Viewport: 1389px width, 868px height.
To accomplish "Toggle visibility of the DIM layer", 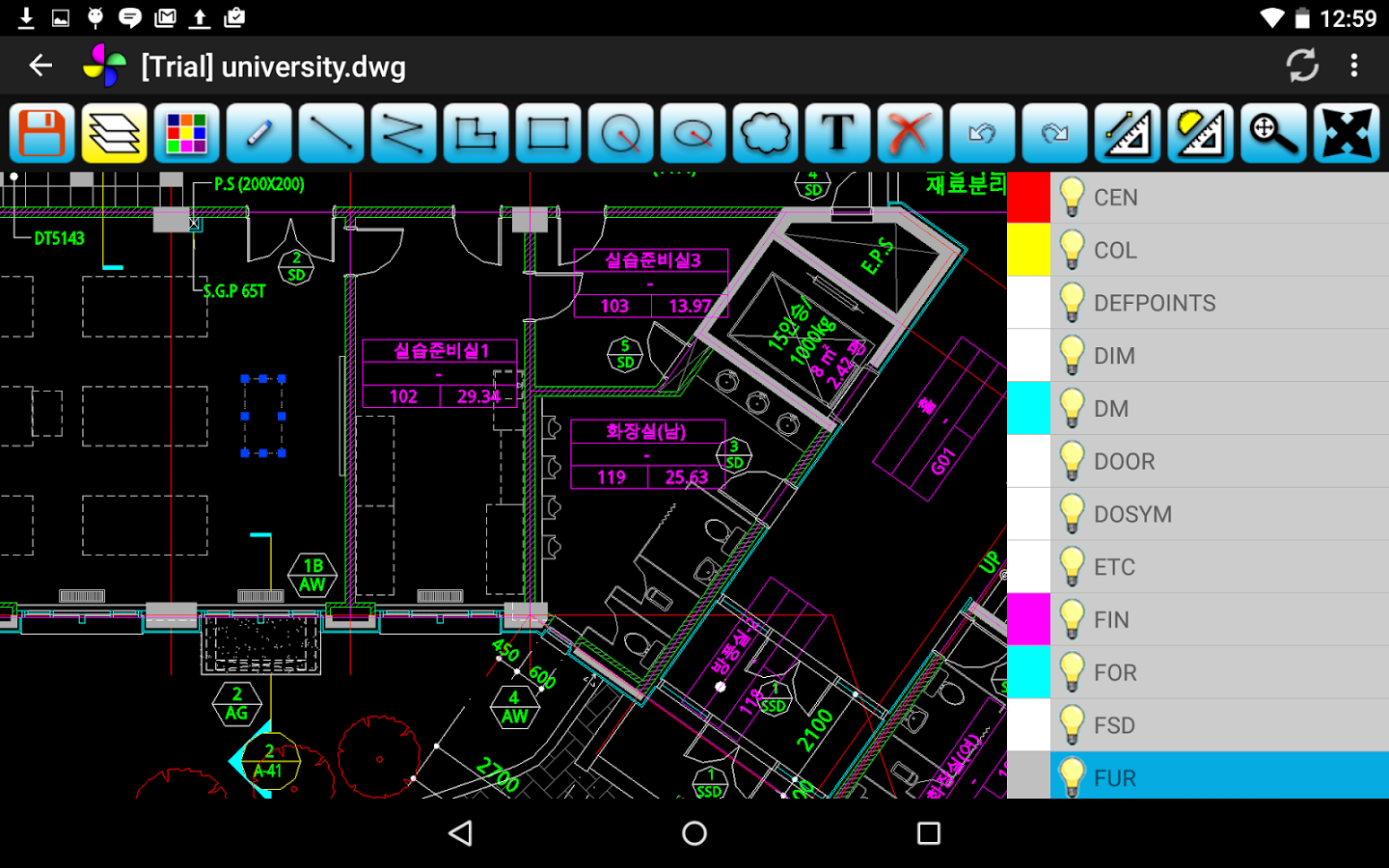I will point(1072,355).
